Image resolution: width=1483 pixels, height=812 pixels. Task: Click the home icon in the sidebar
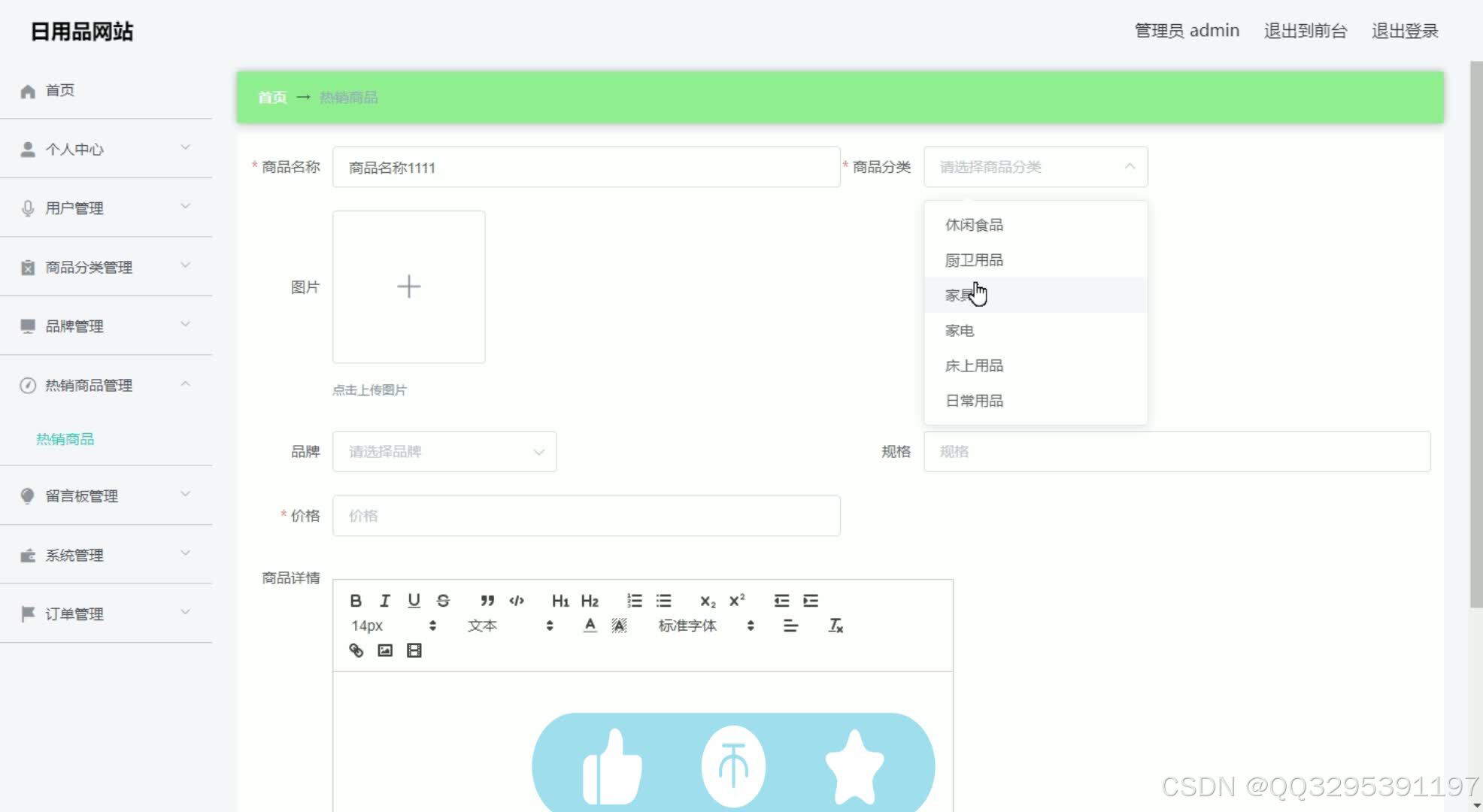pyautogui.click(x=28, y=91)
